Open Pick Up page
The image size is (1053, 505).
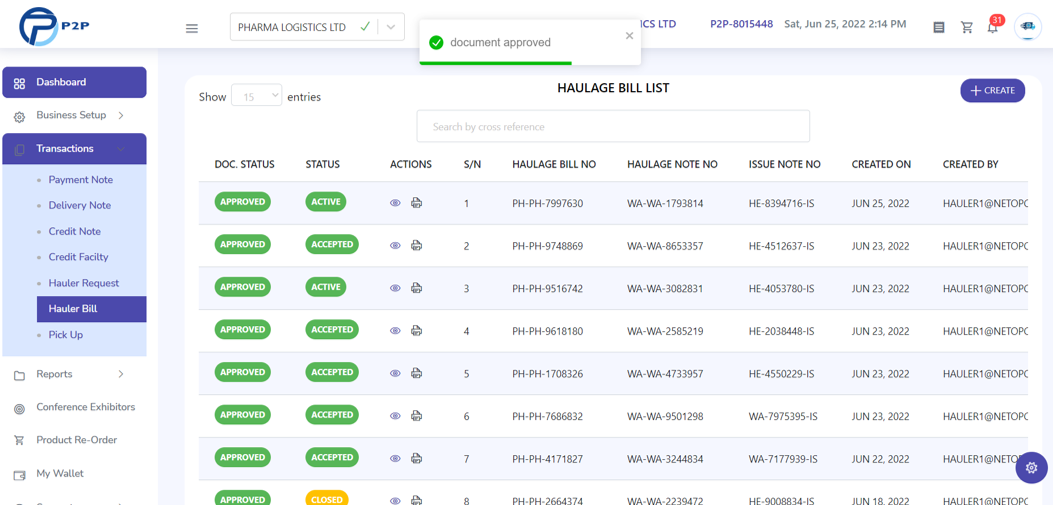coord(66,334)
